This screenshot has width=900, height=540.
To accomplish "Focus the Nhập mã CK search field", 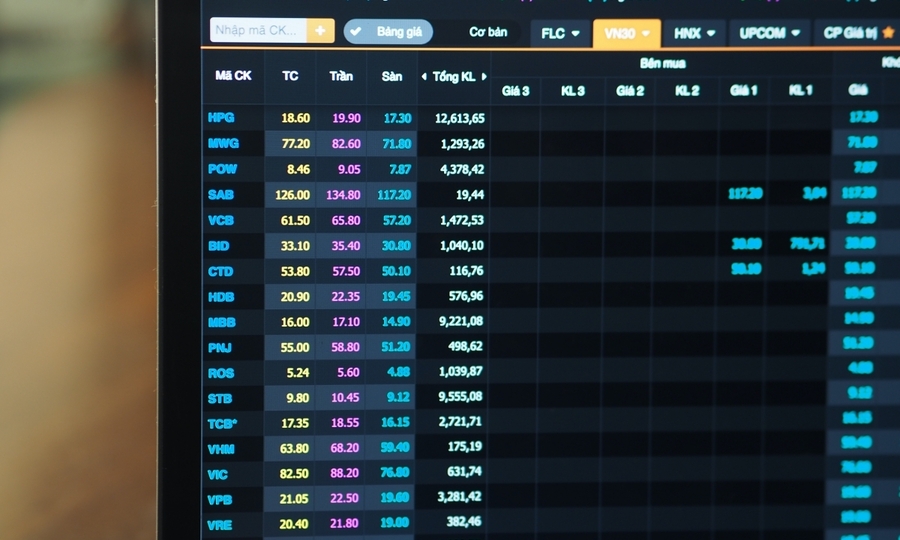I will 258,30.
